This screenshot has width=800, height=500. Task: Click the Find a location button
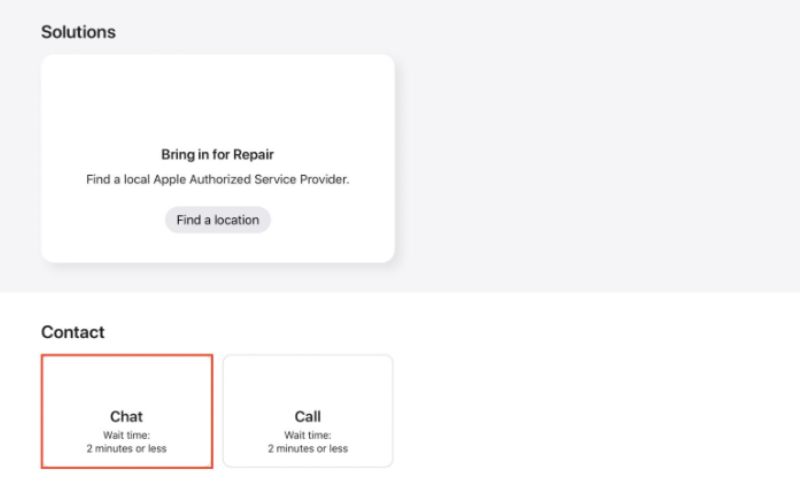pos(217,220)
